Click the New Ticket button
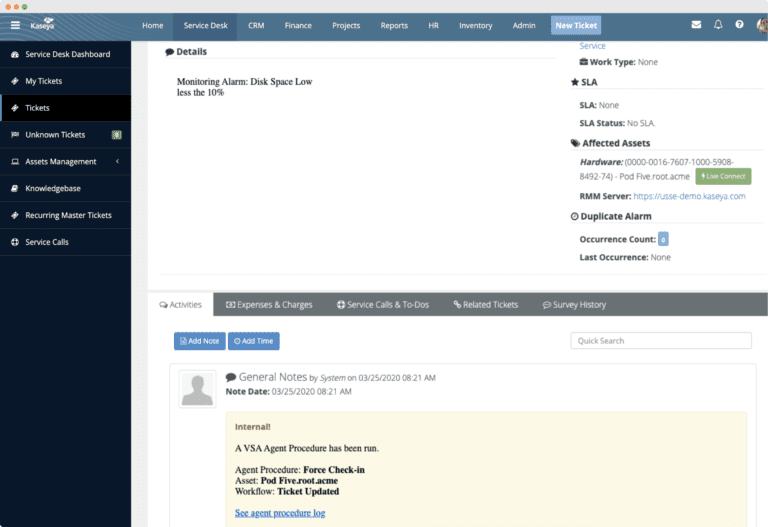 point(576,25)
